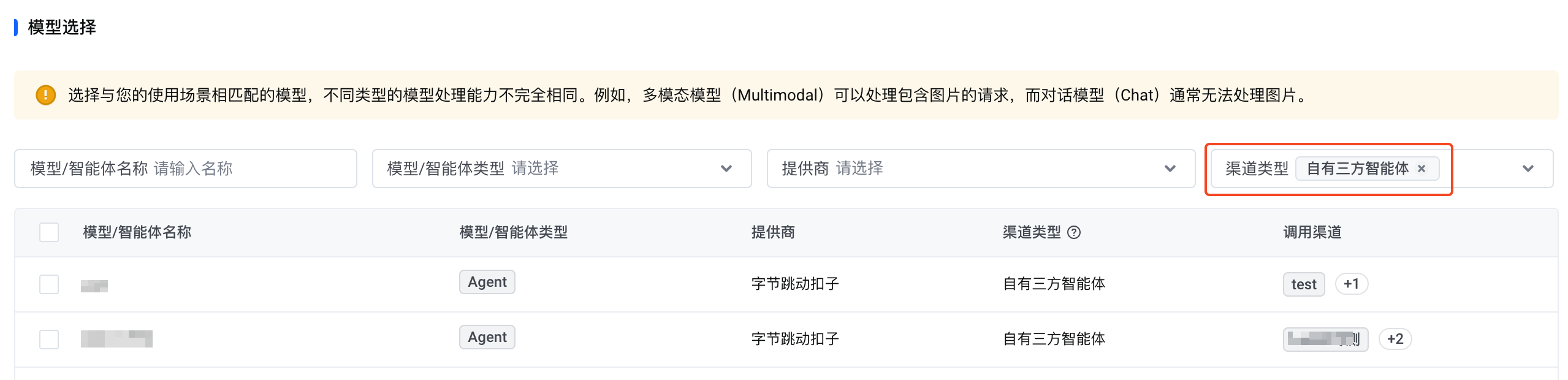The image size is (1568, 380).
Task: Click the test channel tag
Action: pyautogui.click(x=1304, y=284)
